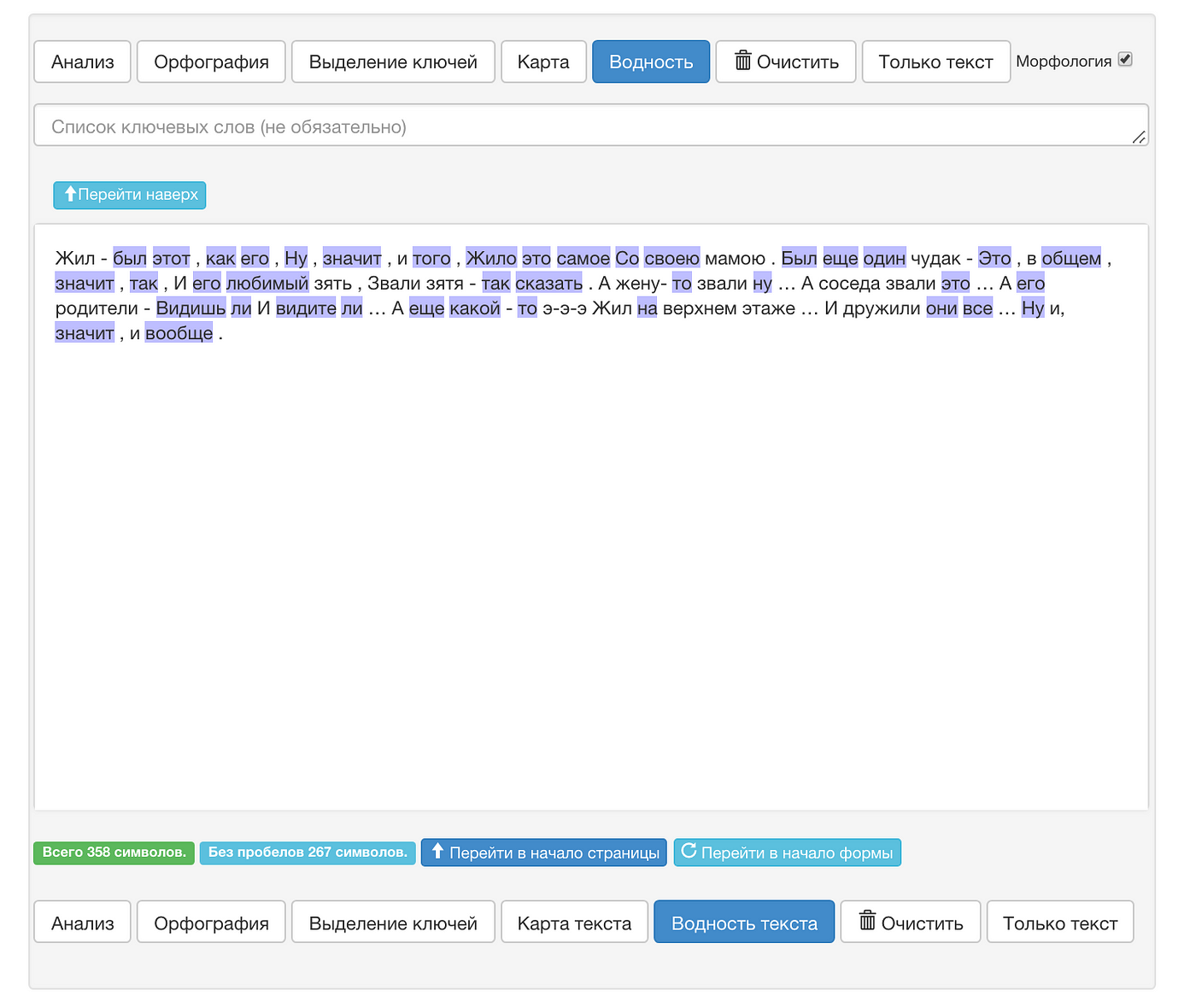Select the top Водность button
Viewport: 1196px width, 1008px height.
tap(651, 62)
